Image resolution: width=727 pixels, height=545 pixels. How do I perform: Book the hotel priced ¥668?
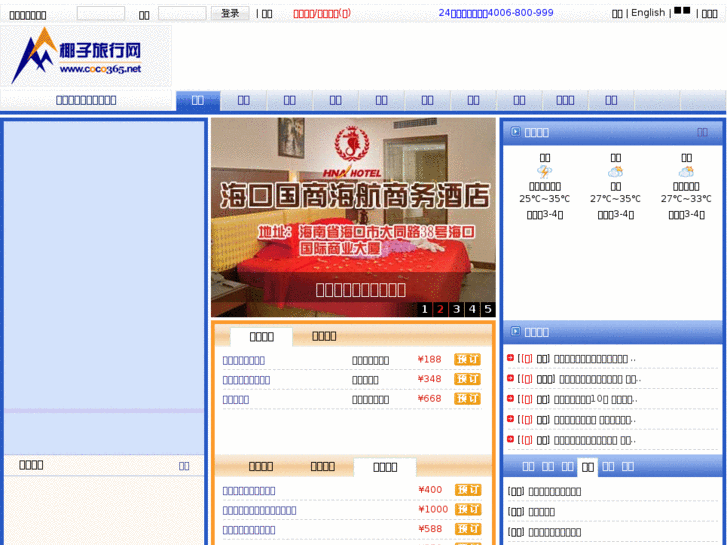click(467, 398)
